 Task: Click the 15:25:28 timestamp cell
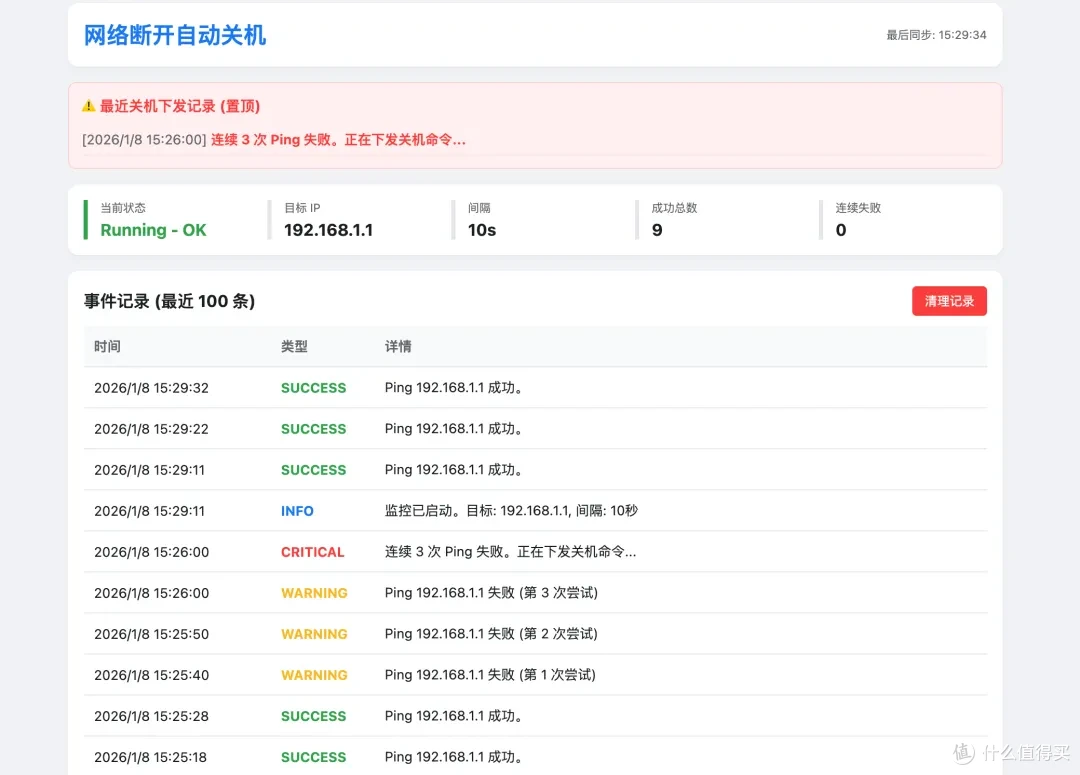[152, 716]
